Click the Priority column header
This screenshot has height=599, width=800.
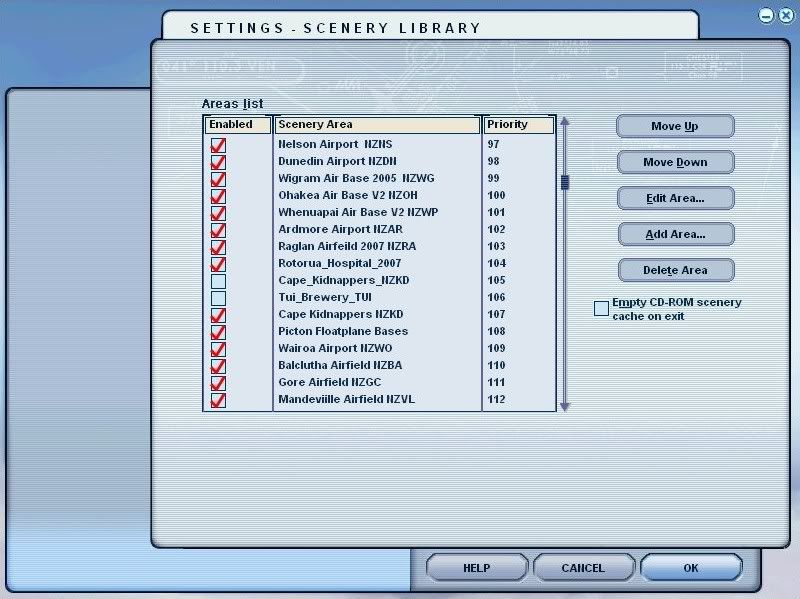point(518,125)
